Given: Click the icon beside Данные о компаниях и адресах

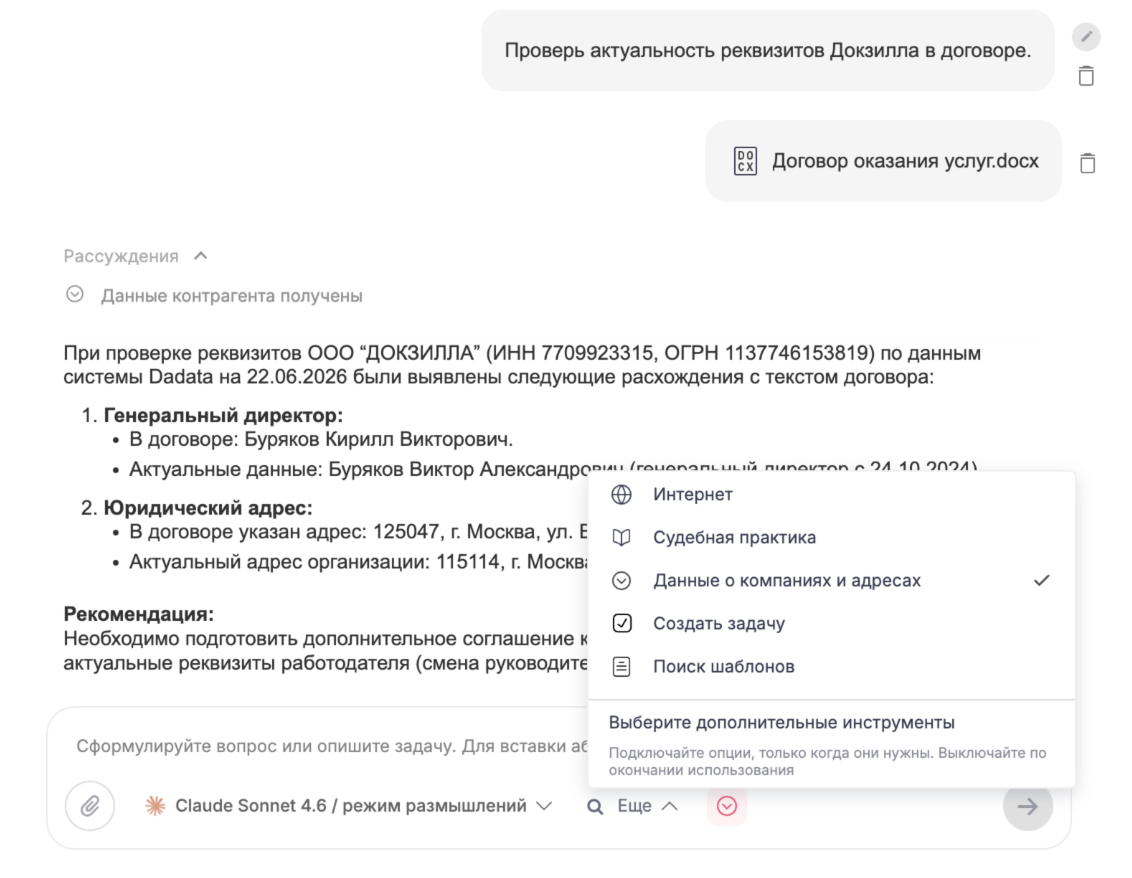Looking at the screenshot, I should pos(622,581).
